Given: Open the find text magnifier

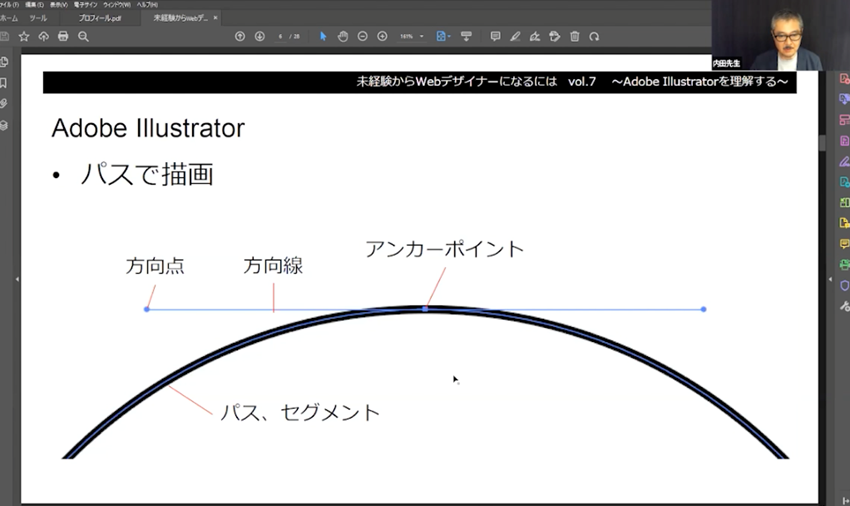Looking at the screenshot, I should tap(83, 36).
